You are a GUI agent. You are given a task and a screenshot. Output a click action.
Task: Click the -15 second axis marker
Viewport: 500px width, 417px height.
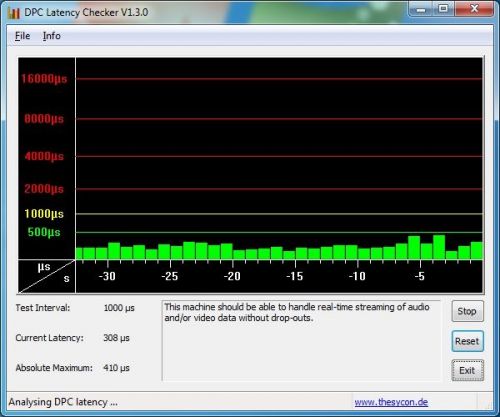coord(295,276)
